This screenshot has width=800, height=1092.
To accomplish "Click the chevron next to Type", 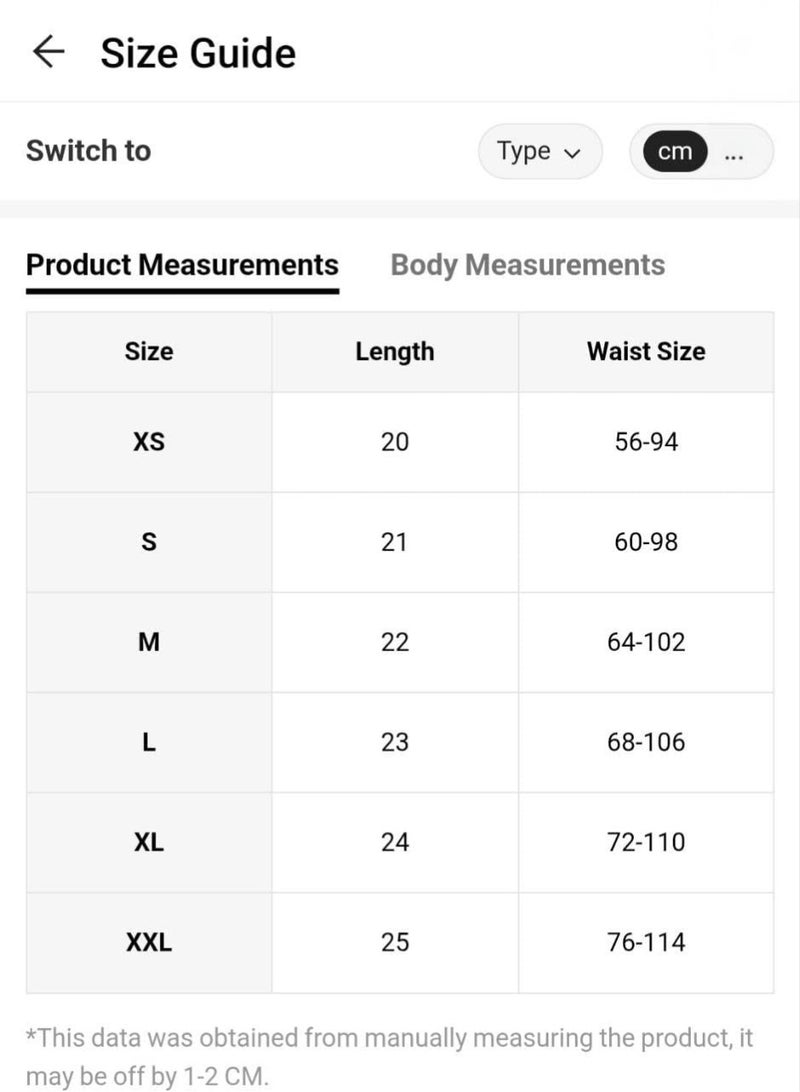I will [573, 152].
